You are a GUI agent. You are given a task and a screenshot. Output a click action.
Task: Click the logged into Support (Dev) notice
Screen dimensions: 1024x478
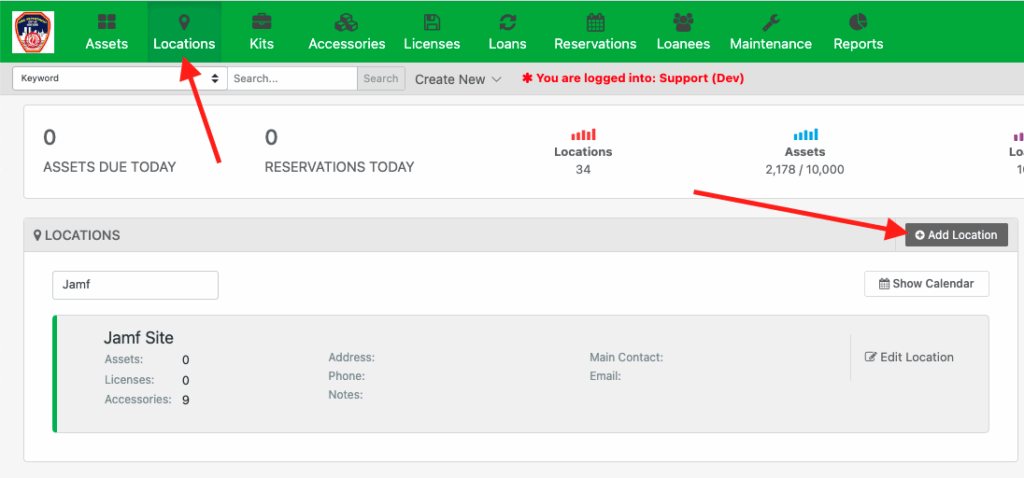coord(633,78)
